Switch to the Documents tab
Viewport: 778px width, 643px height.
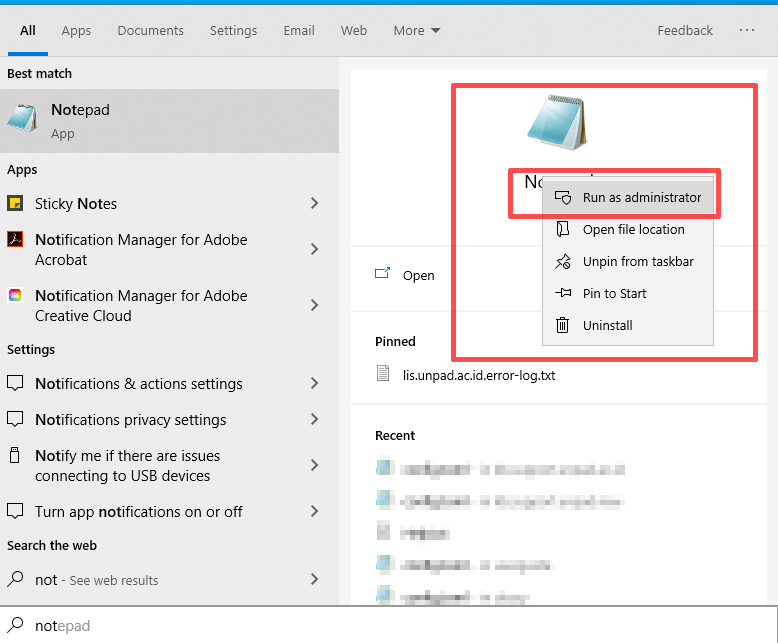point(150,31)
